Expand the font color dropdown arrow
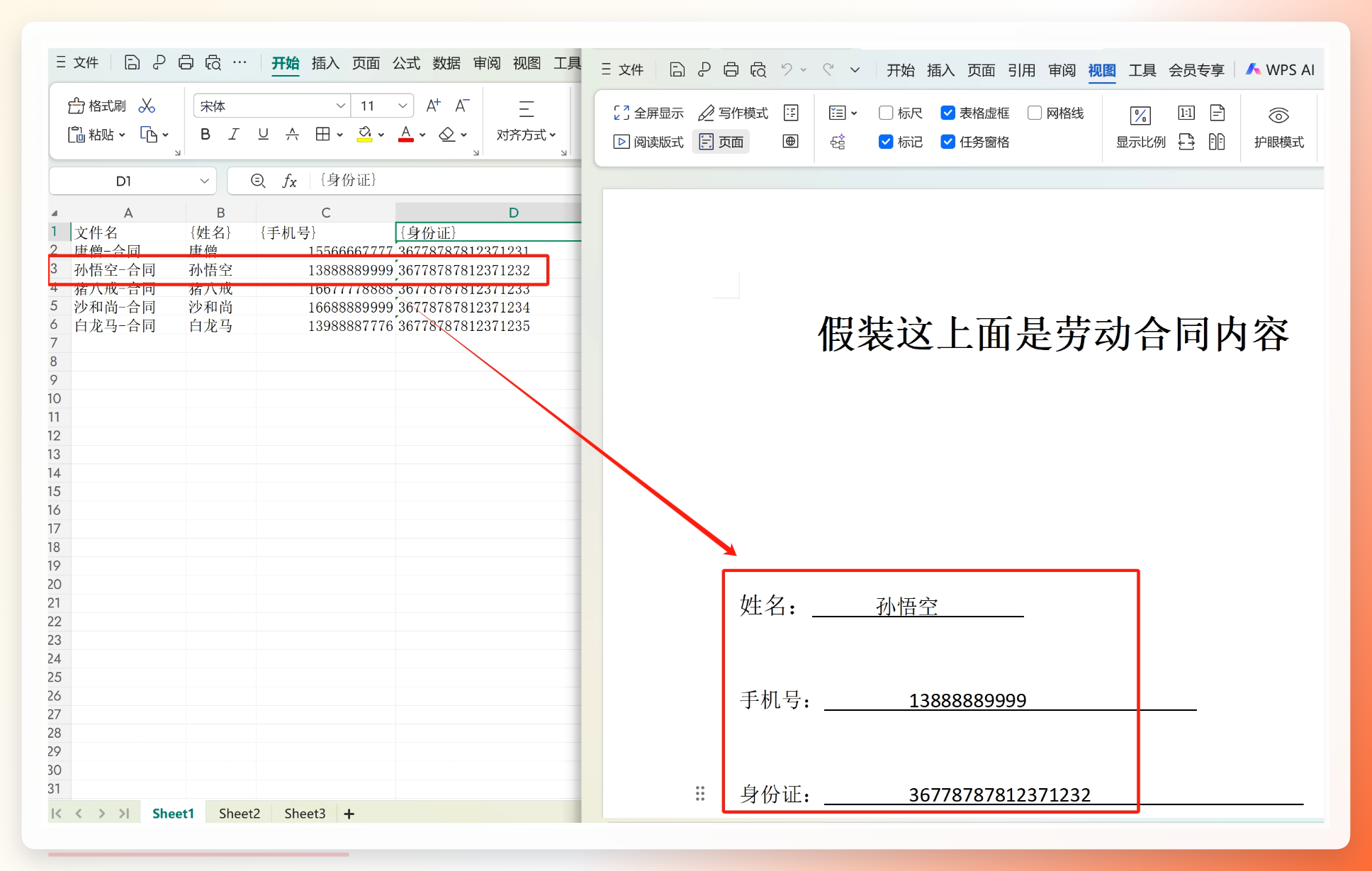1372x871 pixels. click(422, 135)
